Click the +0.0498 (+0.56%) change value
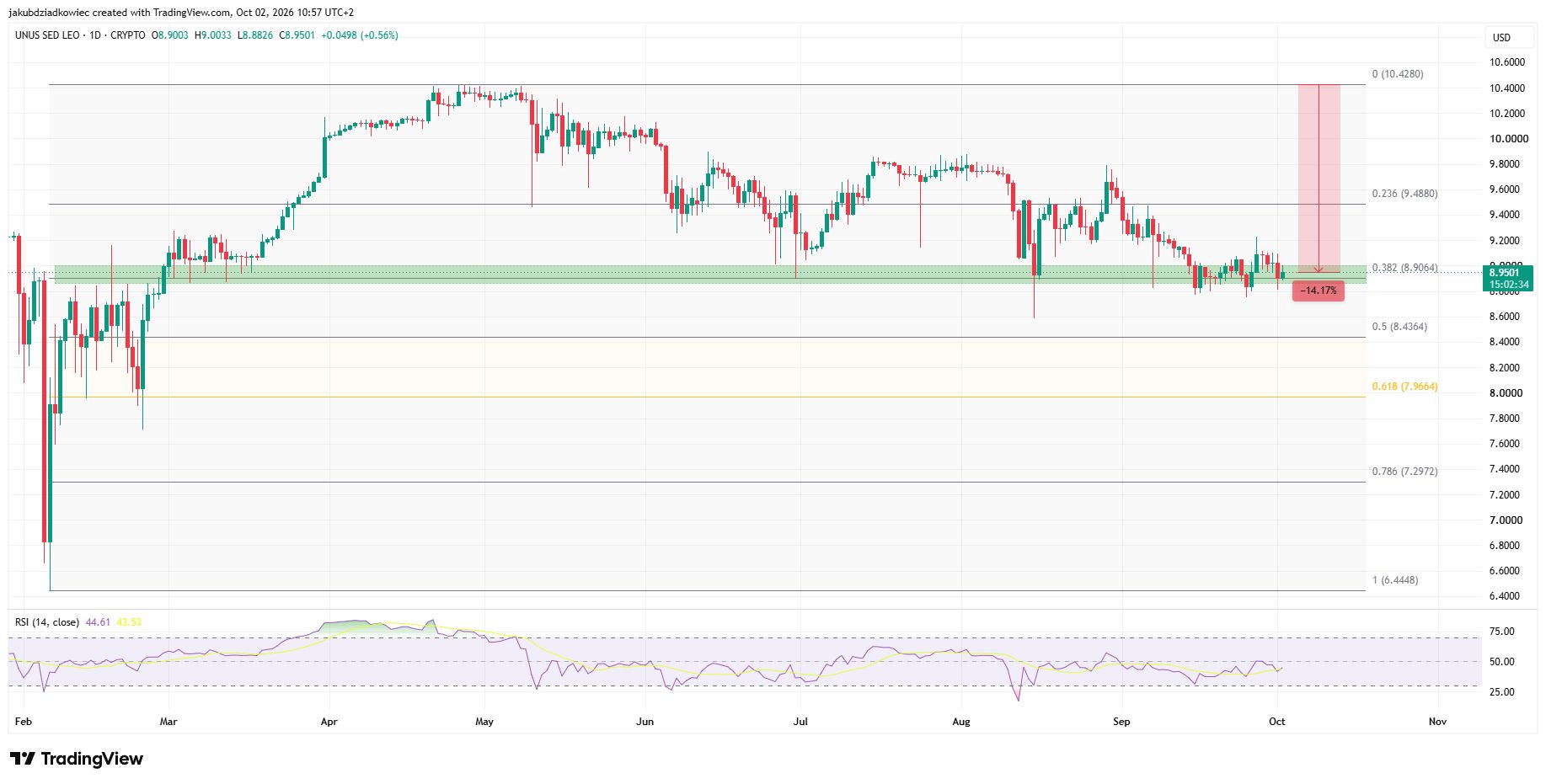1546x784 pixels. point(360,35)
